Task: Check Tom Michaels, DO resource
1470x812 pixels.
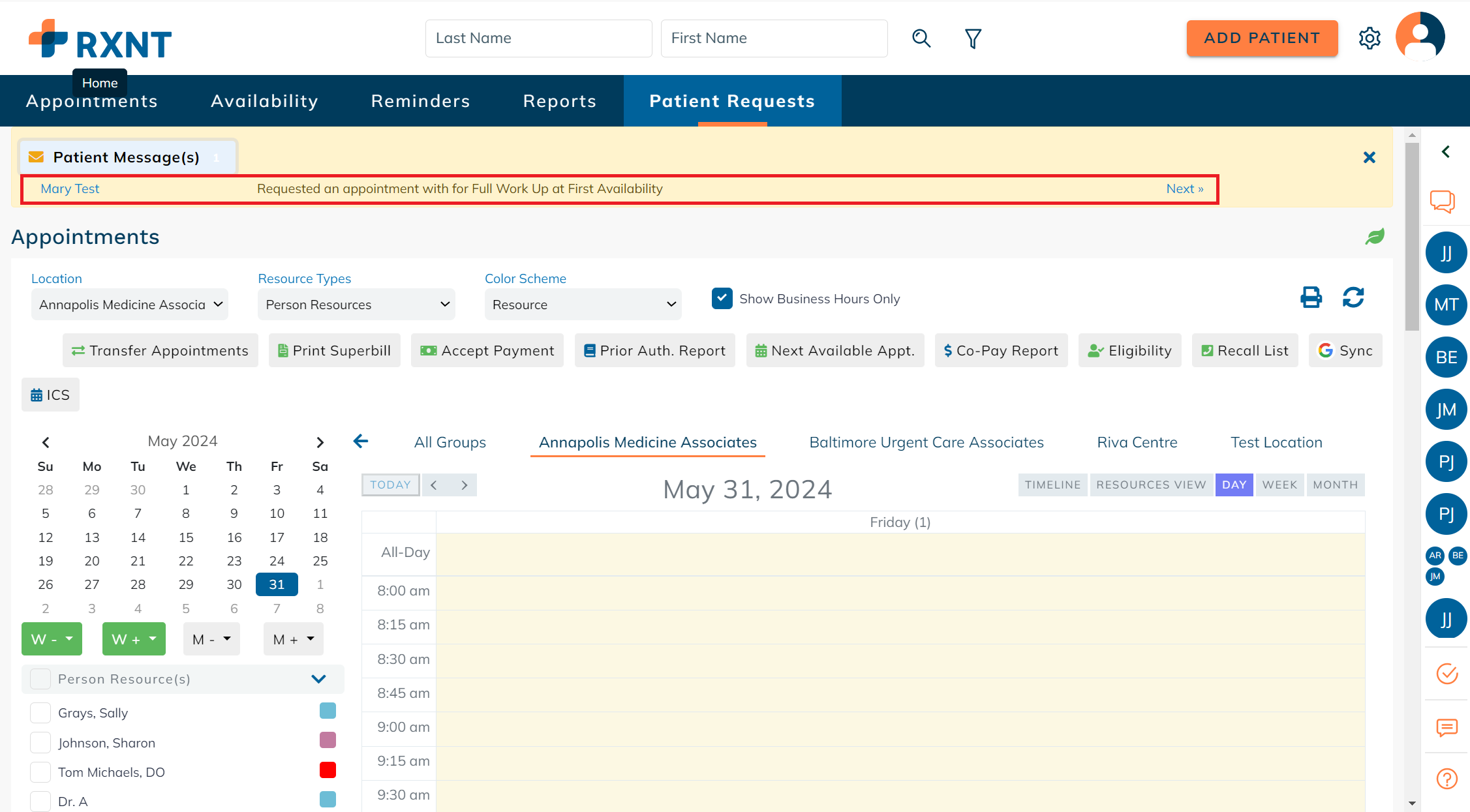Action: (x=40, y=772)
